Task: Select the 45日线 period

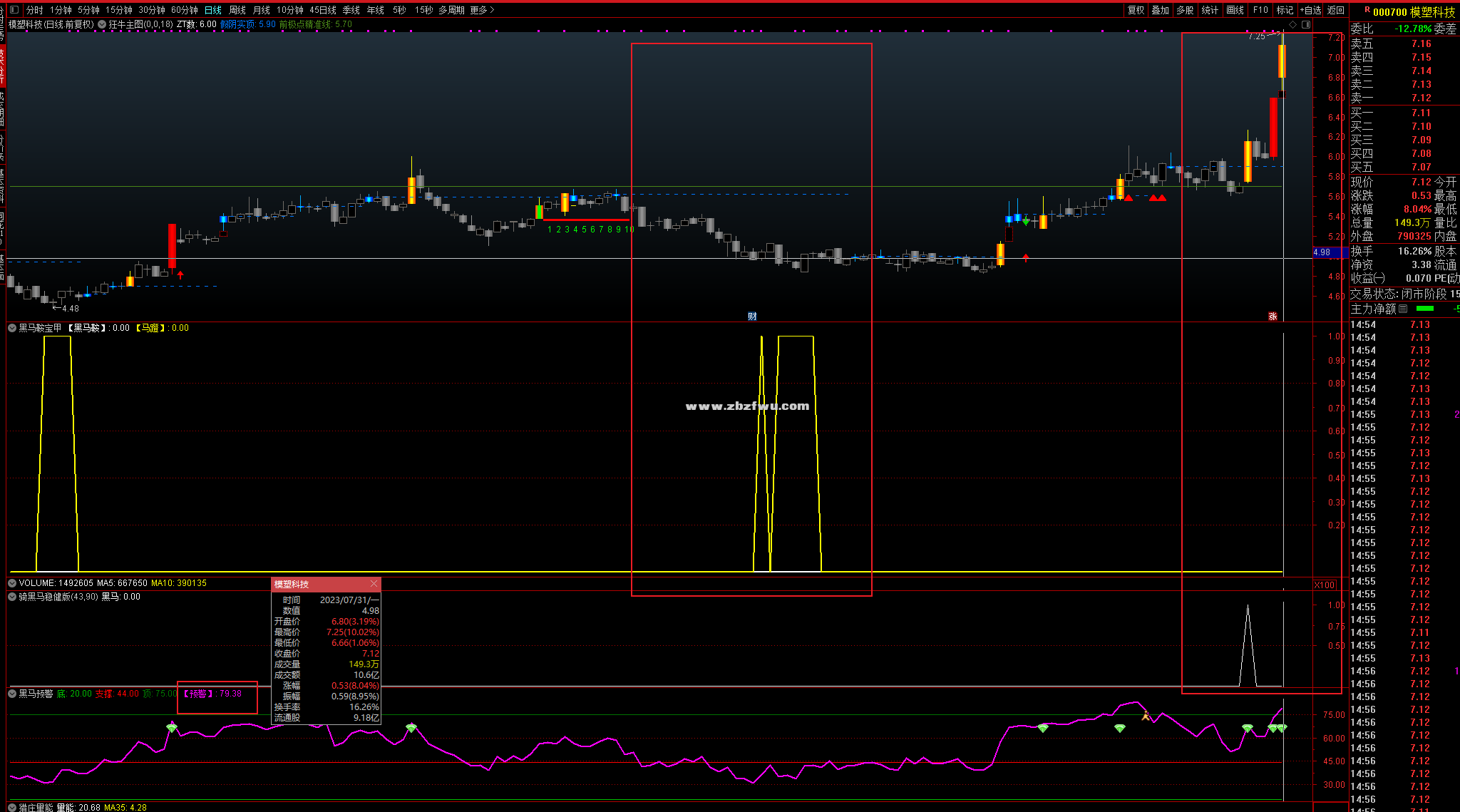Action: [x=323, y=10]
